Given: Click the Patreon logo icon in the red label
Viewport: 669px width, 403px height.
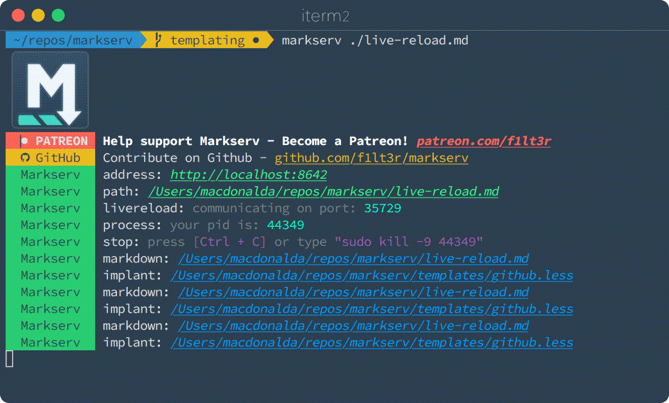Looking at the screenshot, I should pos(24,141).
